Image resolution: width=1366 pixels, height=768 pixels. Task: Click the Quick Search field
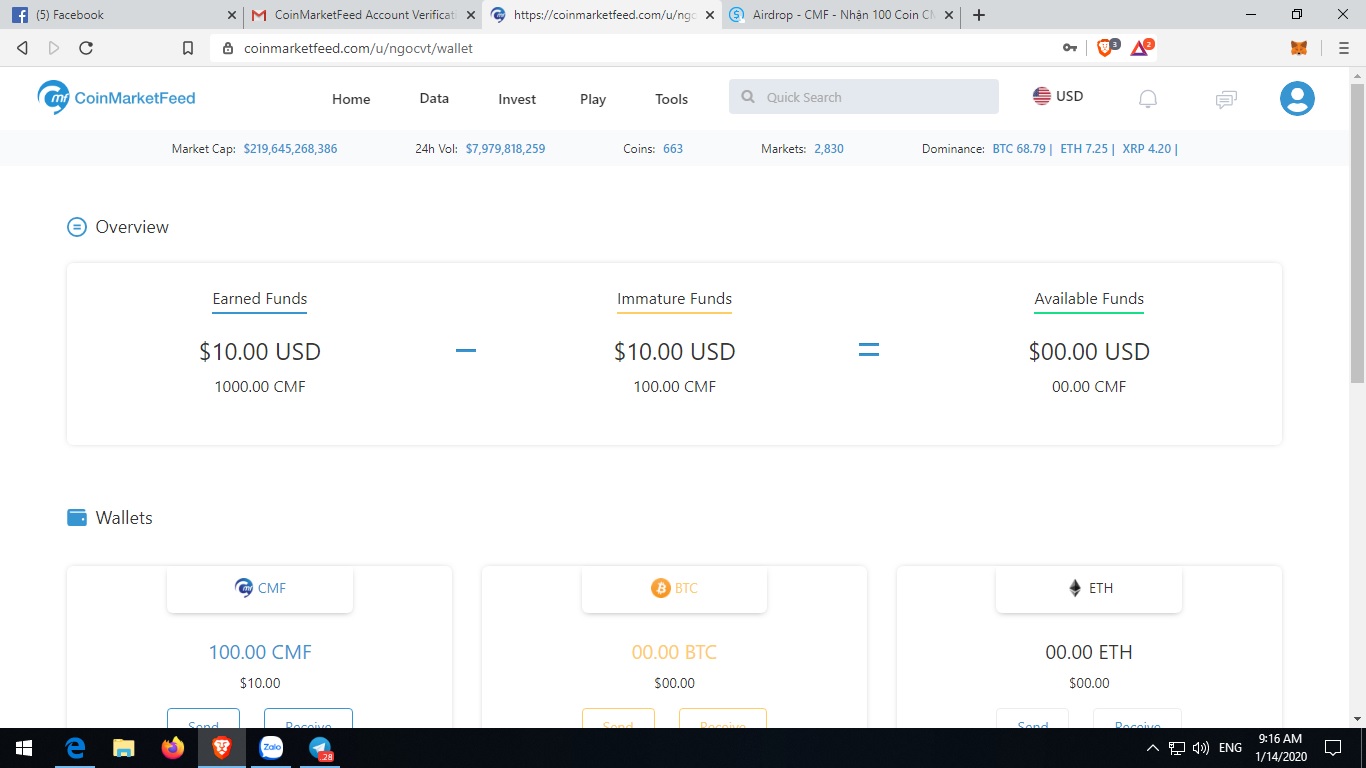tap(864, 97)
